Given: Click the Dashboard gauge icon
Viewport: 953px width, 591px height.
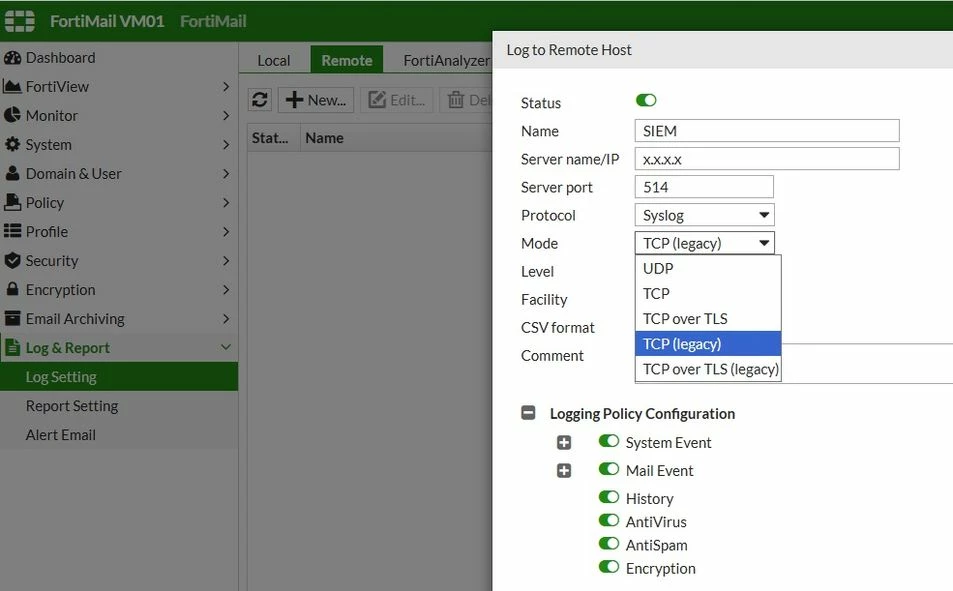Looking at the screenshot, I should [x=12, y=58].
